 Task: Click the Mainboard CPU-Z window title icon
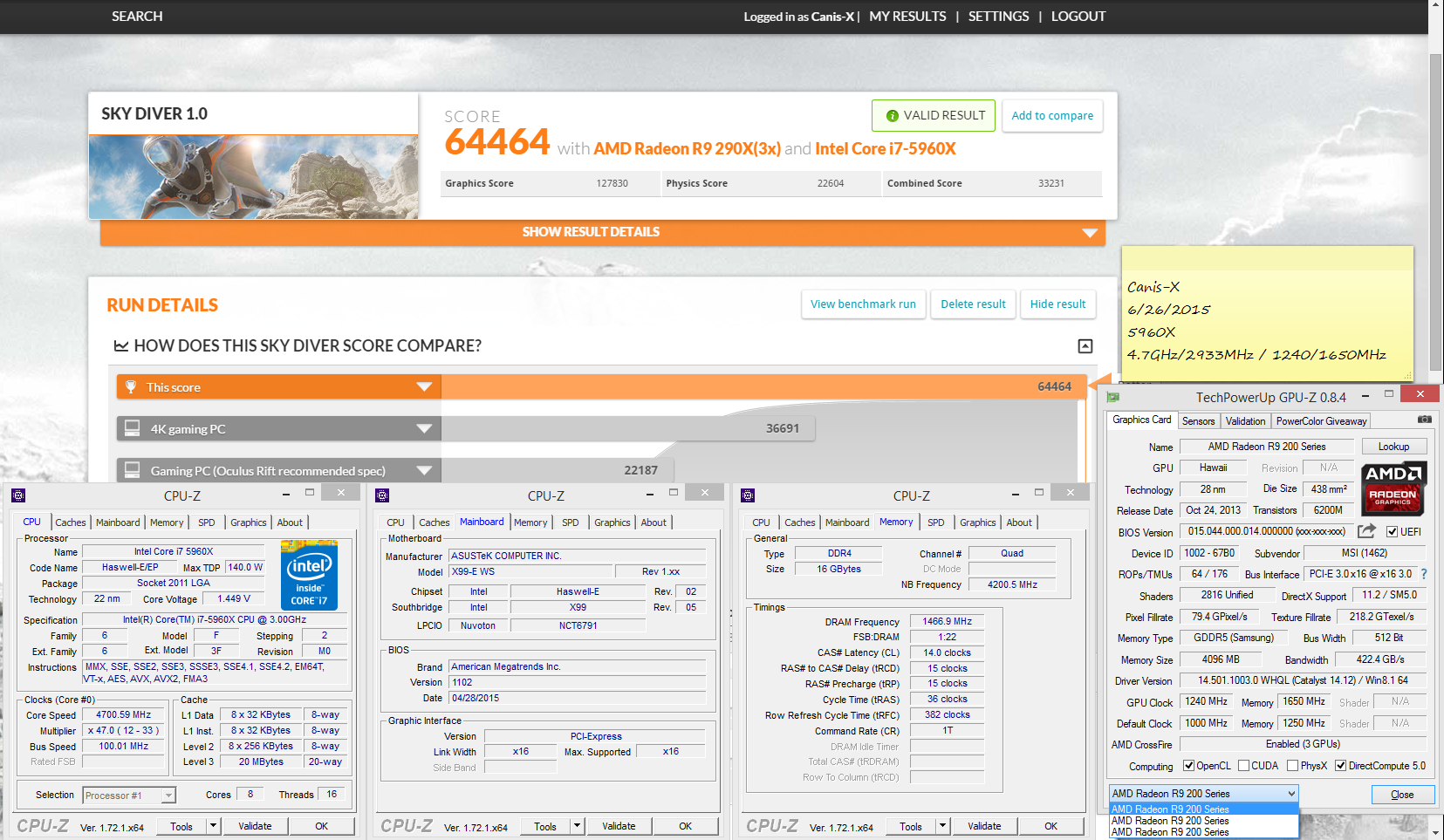[x=382, y=495]
